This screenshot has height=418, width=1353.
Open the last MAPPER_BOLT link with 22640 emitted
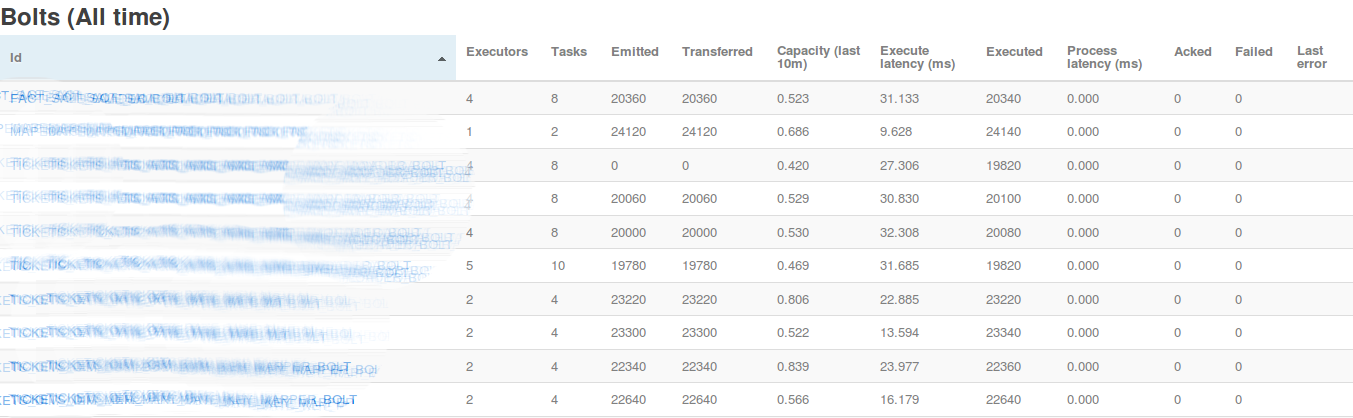[x=180, y=400]
